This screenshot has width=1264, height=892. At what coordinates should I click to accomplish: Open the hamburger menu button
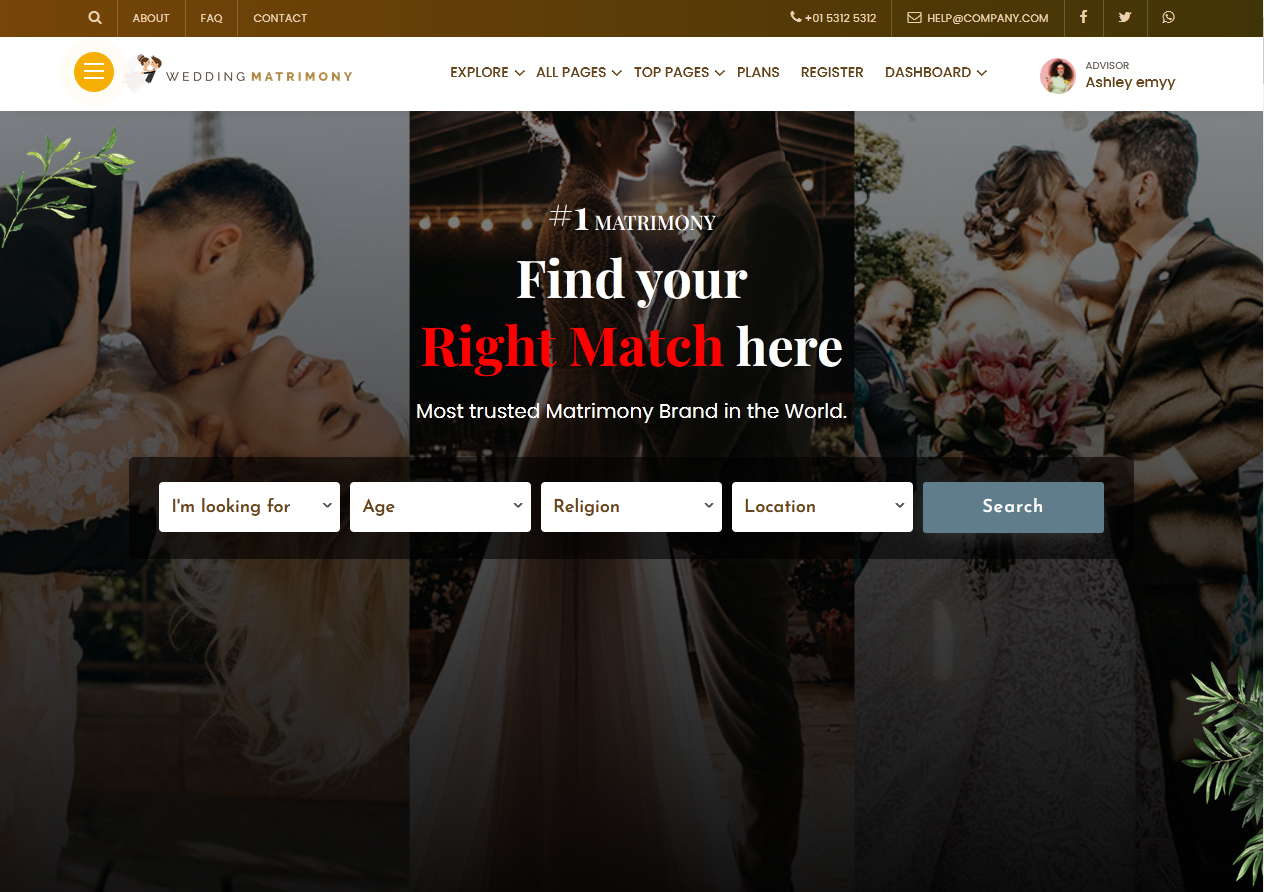tap(94, 72)
